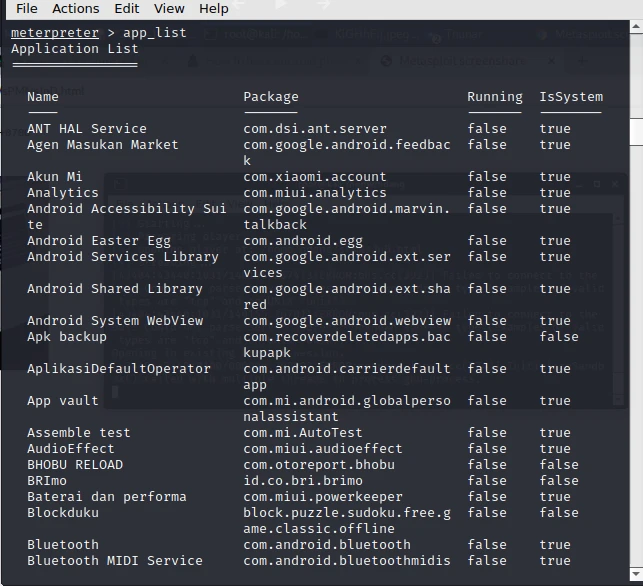Click the app_list command text
Image resolution: width=643 pixels, height=586 pixels.
pyautogui.click(x=155, y=33)
